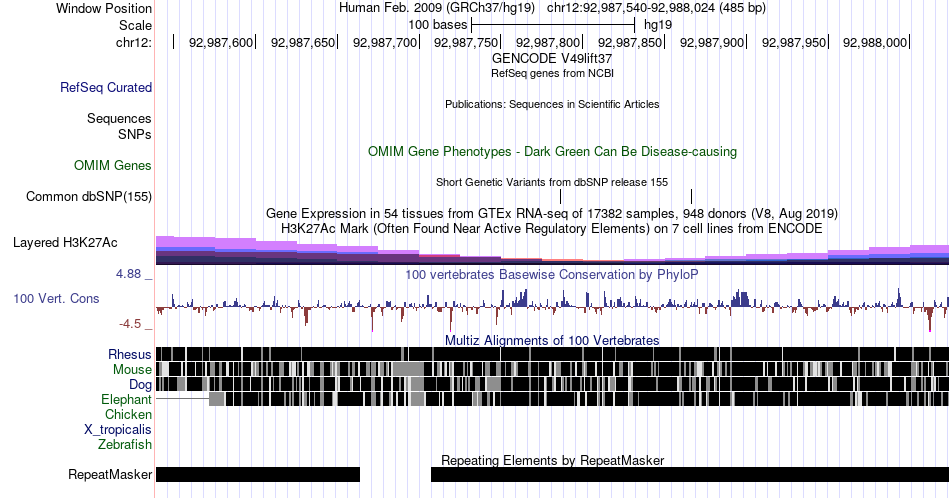Select the Mouse alignment row label
Viewport: 950px width, 498px height.
tap(132, 370)
